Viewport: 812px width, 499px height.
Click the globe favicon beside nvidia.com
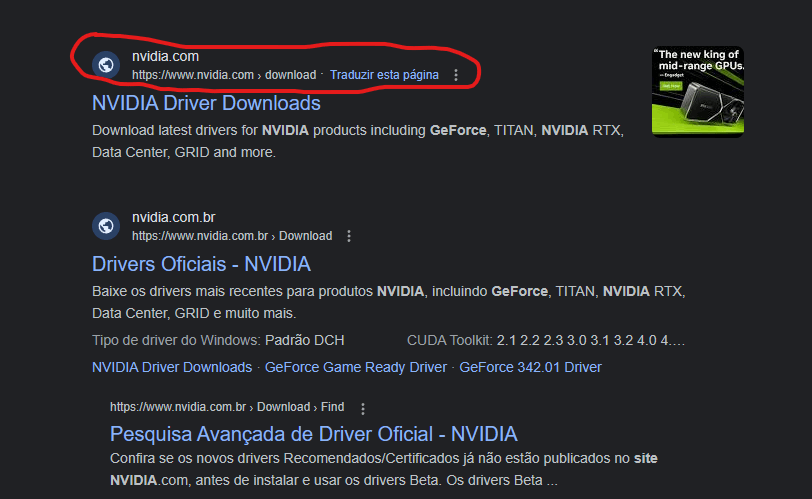coord(106,65)
